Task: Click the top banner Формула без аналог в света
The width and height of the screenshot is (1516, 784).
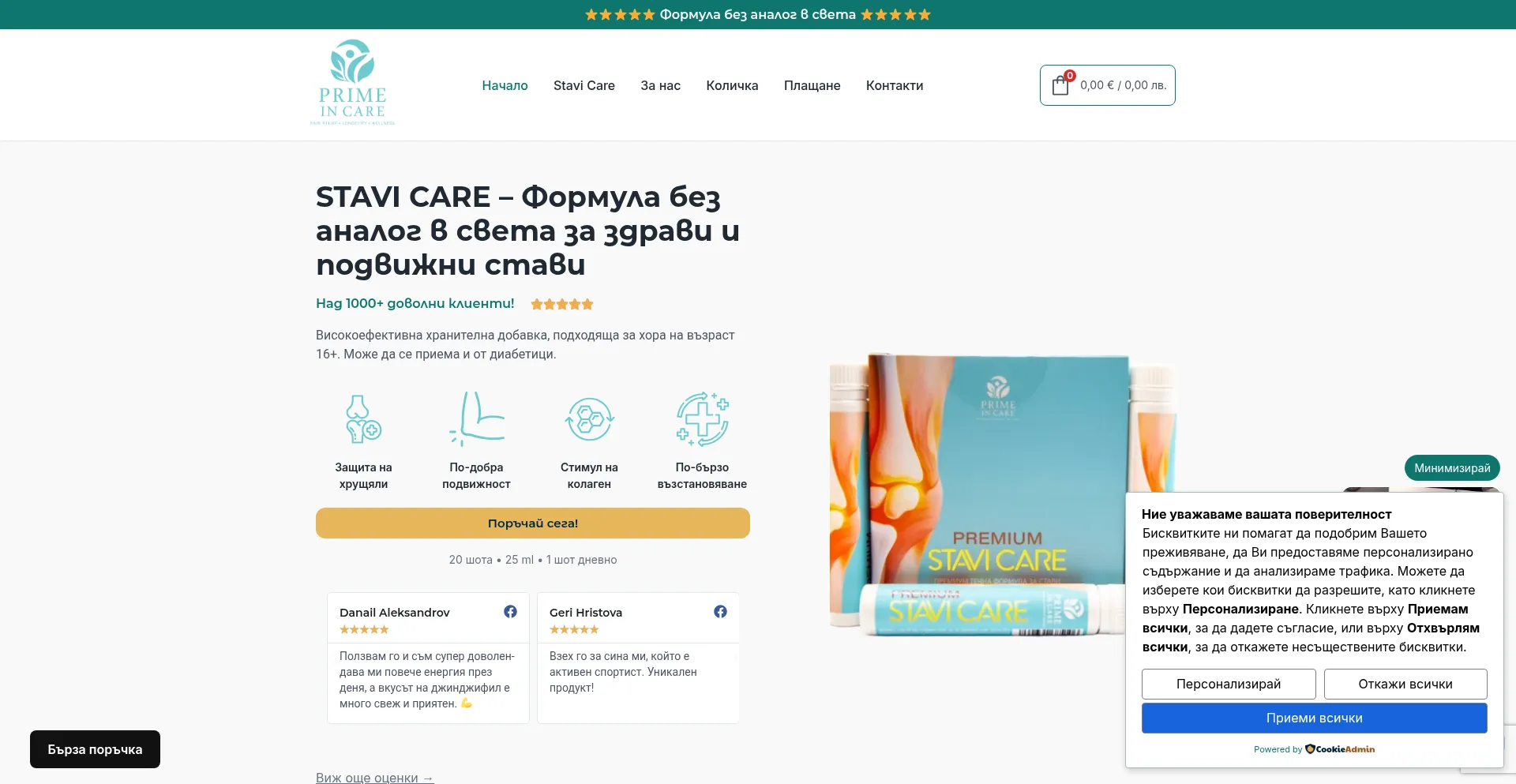Action: pos(758,14)
